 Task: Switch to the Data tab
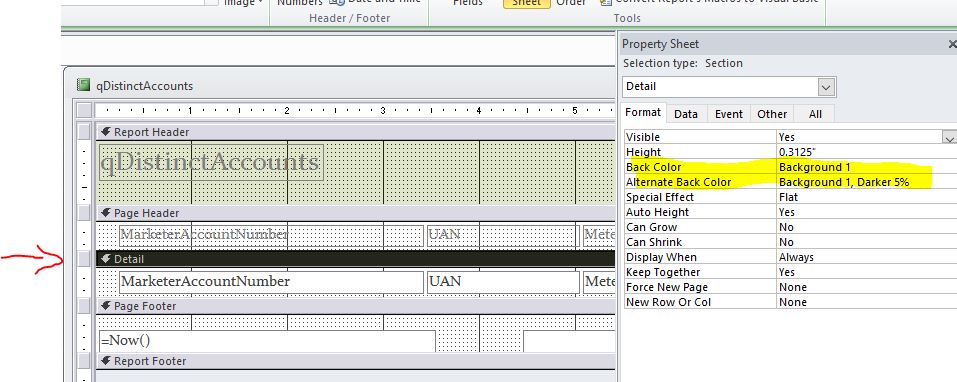(685, 114)
